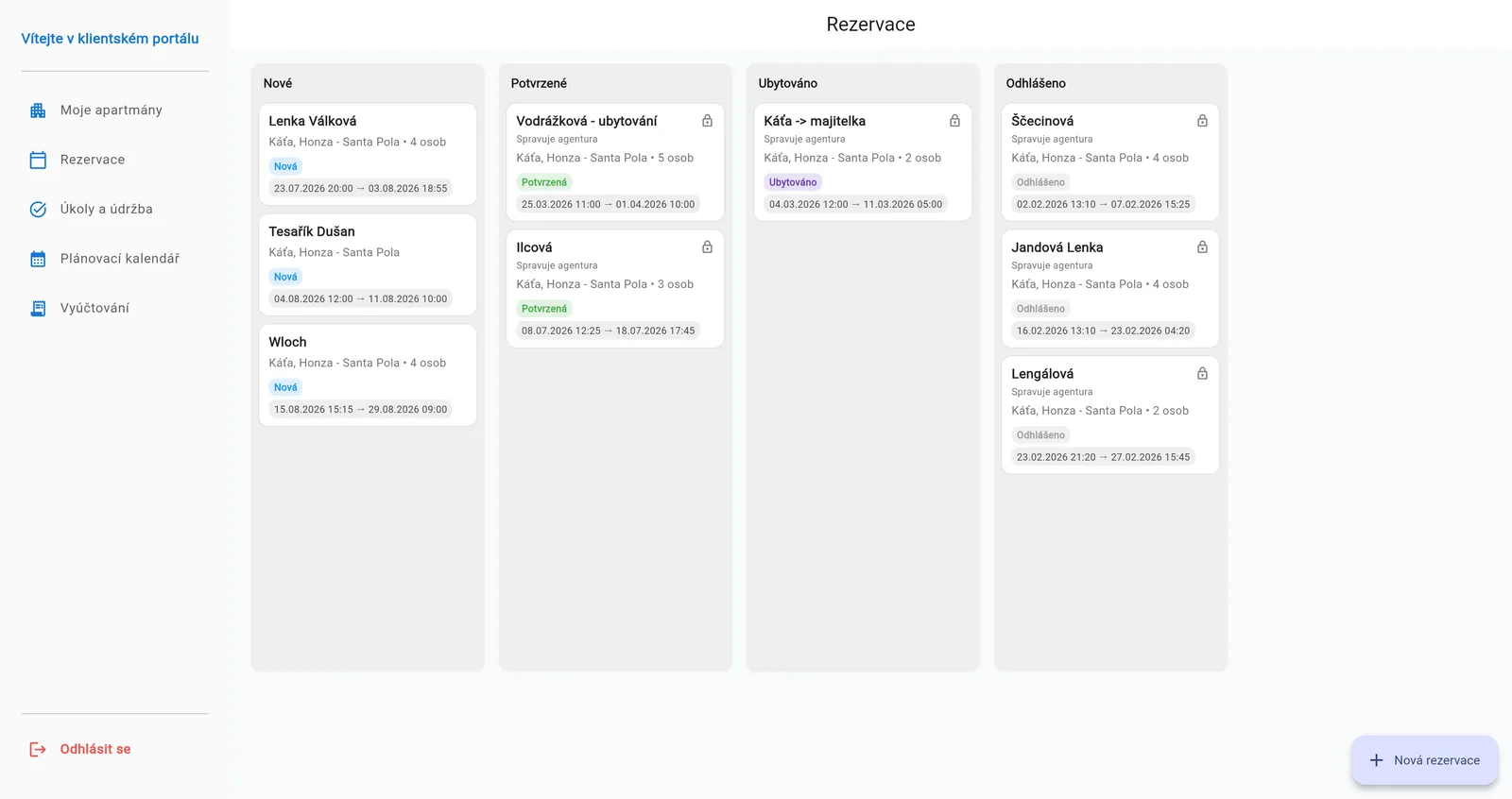The width and height of the screenshot is (1512, 799).
Task: Follow the Vítejte v klientském portálu link
Action: point(111,39)
